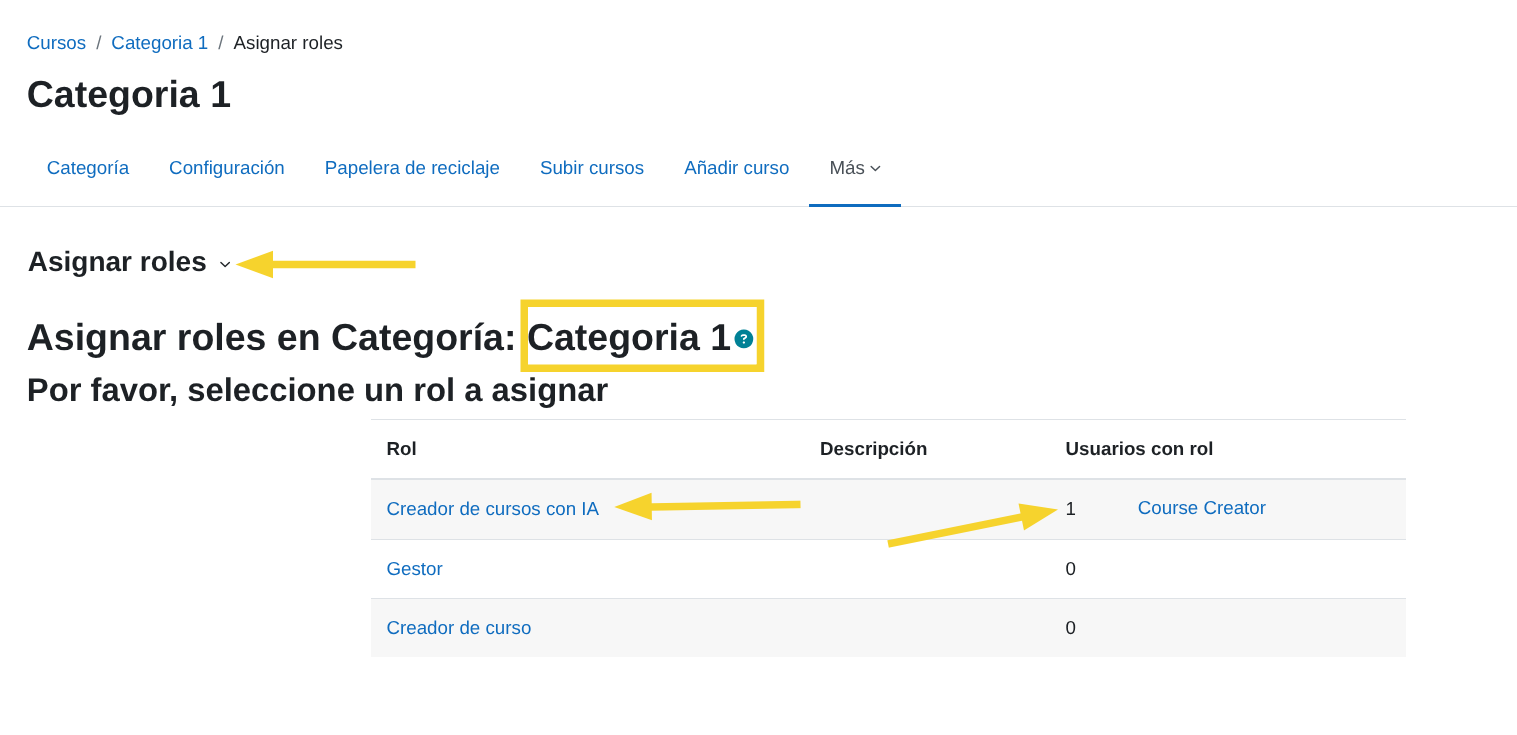Open the Gestor role assignment page

[414, 568]
